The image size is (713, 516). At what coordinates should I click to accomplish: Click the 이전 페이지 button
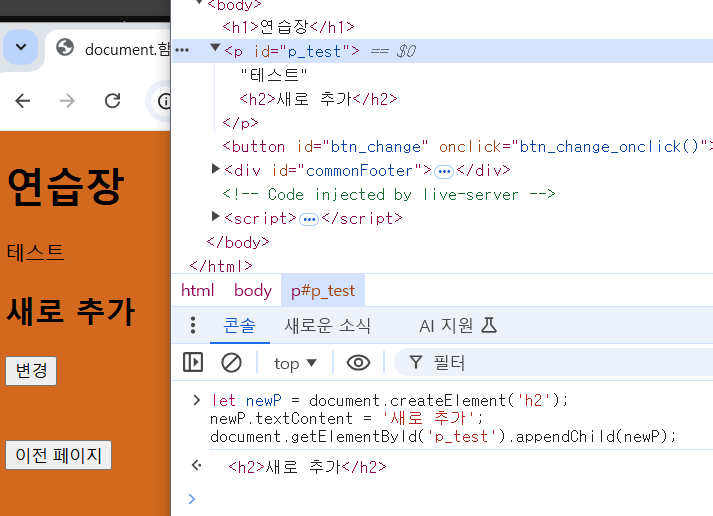coord(58,455)
